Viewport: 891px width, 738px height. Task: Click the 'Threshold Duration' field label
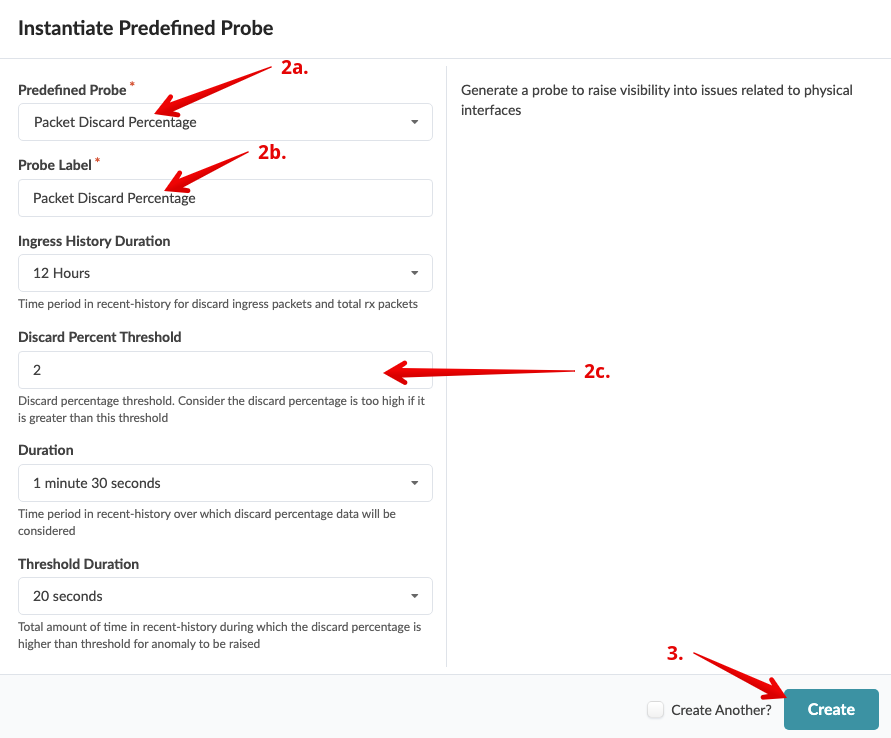(78, 564)
